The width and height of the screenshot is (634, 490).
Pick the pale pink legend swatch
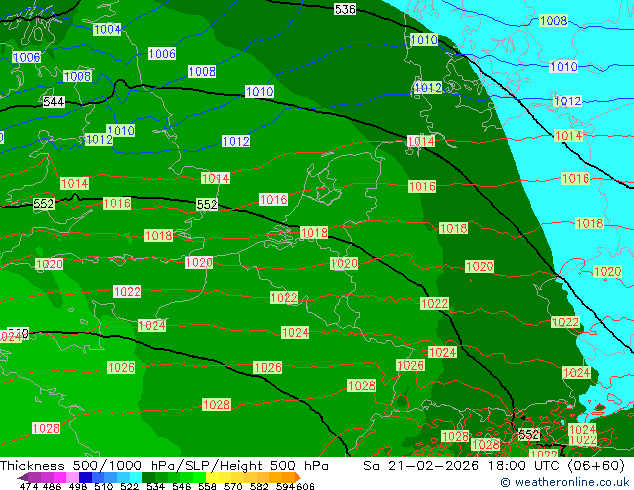72,477
